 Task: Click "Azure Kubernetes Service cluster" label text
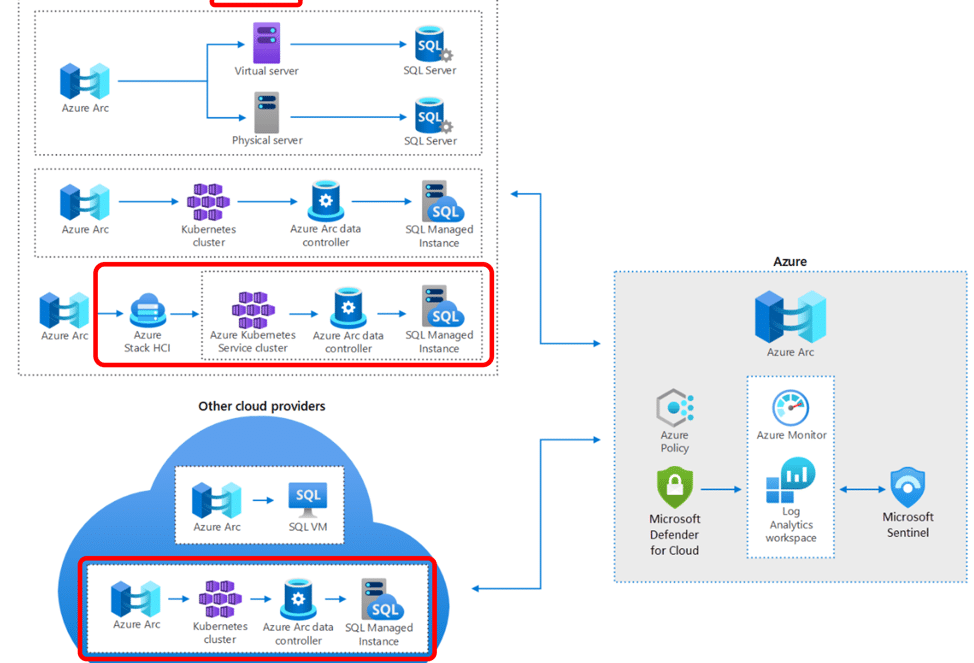point(253,341)
